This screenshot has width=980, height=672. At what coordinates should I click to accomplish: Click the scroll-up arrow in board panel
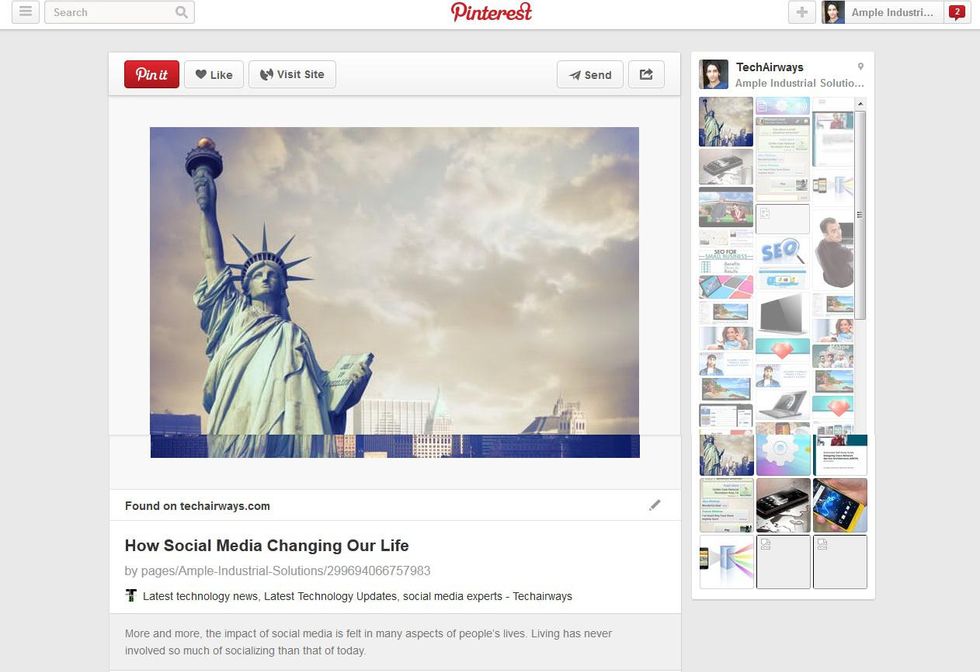[x=860, y=103]
